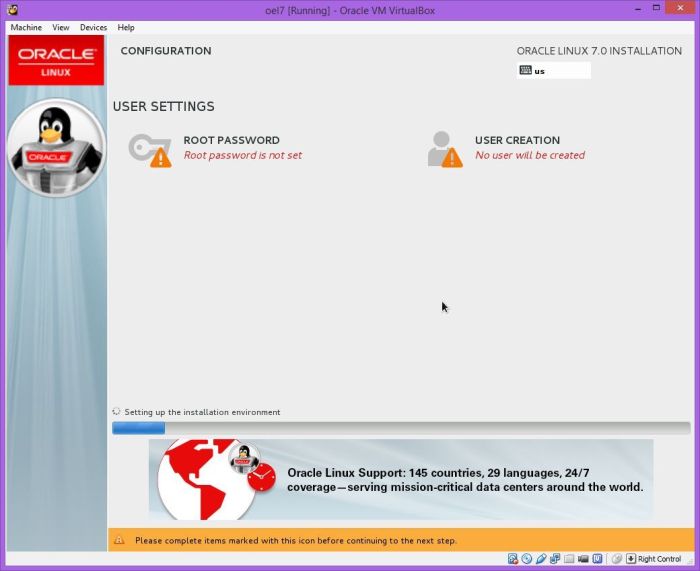700x571 pixels.
Task: Click the network adapter status icon
Action: (554, 559)
